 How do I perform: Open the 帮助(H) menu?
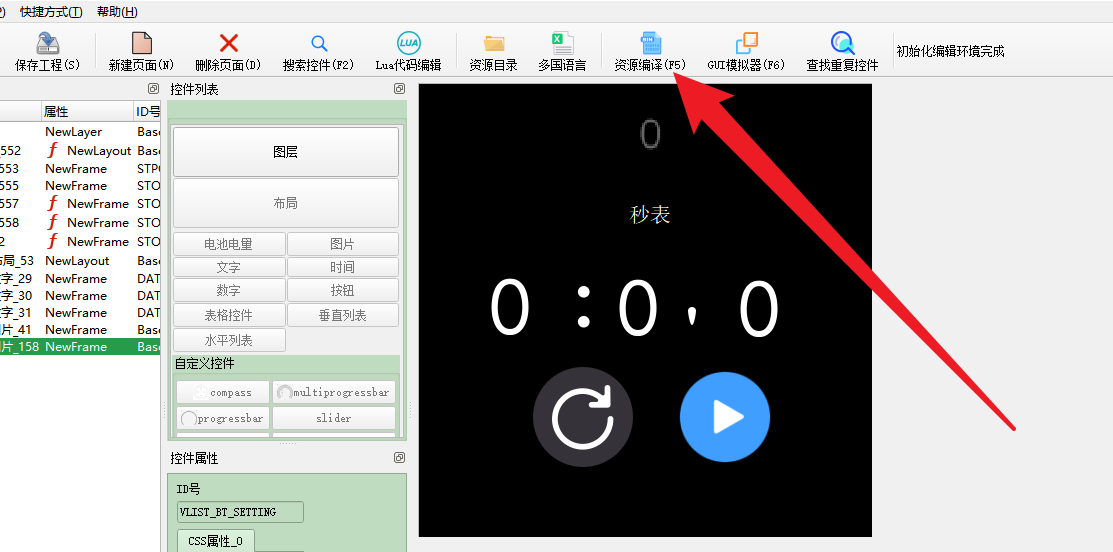coord(117,12)
